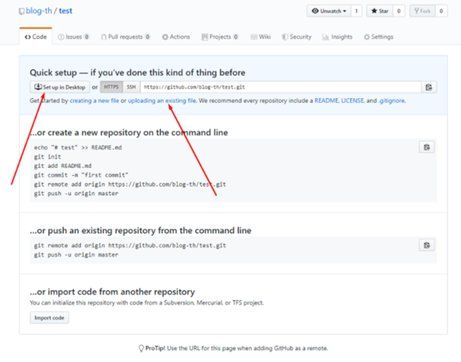
Task: Switch clone protocol to SSH
Action: [131, 87]
